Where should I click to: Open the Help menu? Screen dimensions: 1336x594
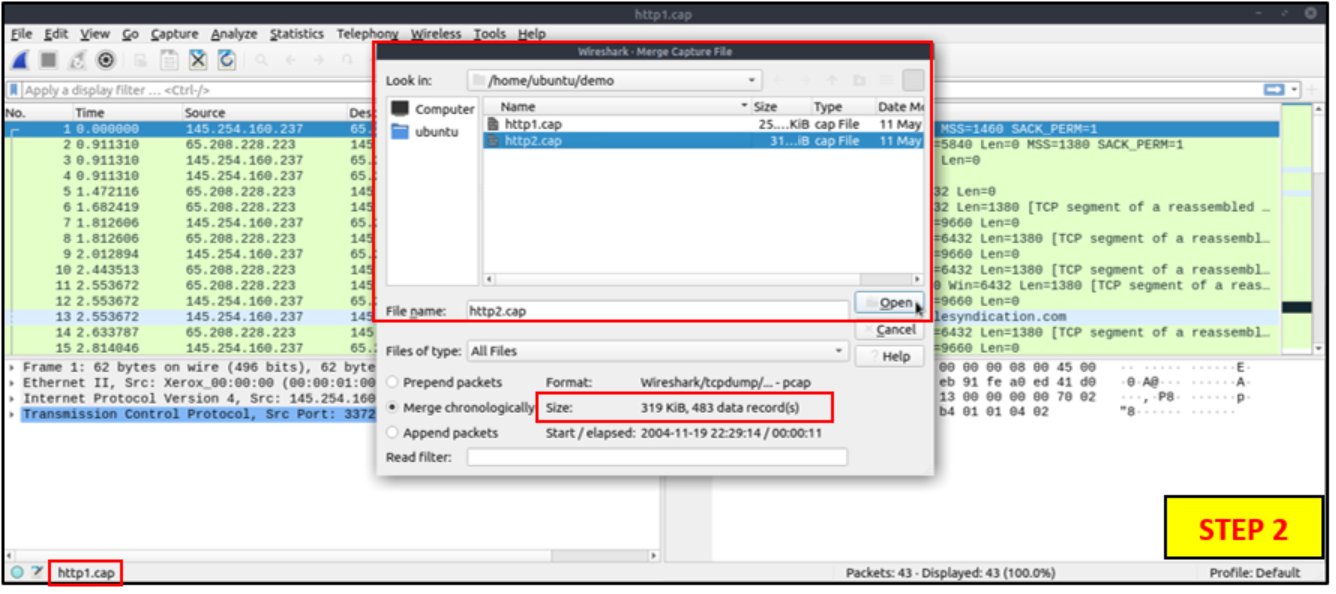[x=532, y=34]
